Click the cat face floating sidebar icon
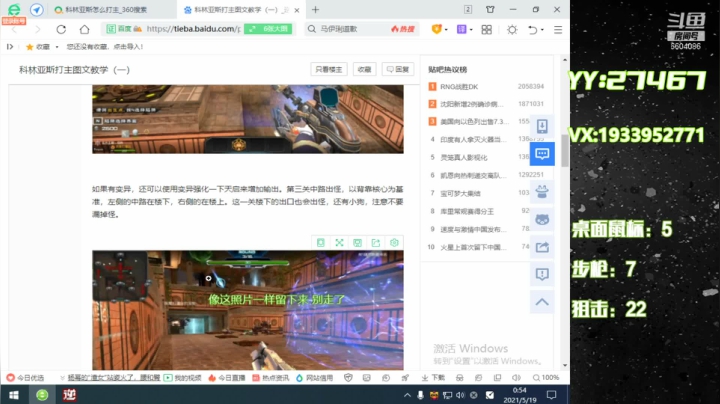720x404 pixels. pyautogui.click(x=542, y=219)
